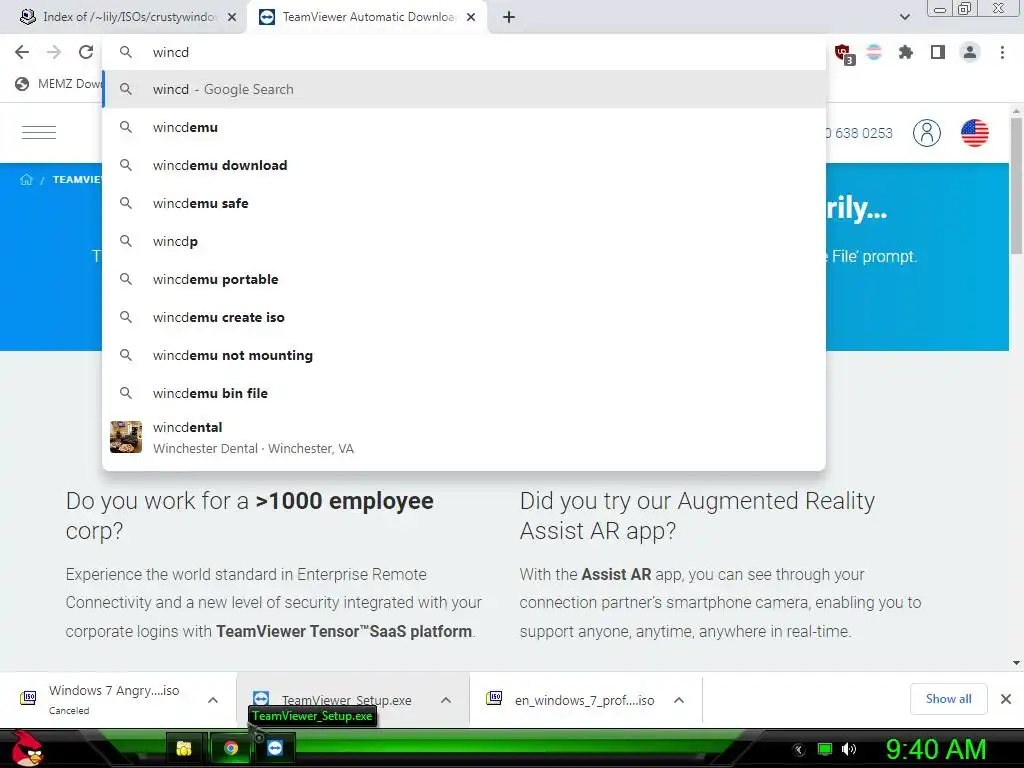Click the 9:40 AM taskbar clock
Image resolution: width=1024 pixels, height=768 pixels.
click(935, 749)
